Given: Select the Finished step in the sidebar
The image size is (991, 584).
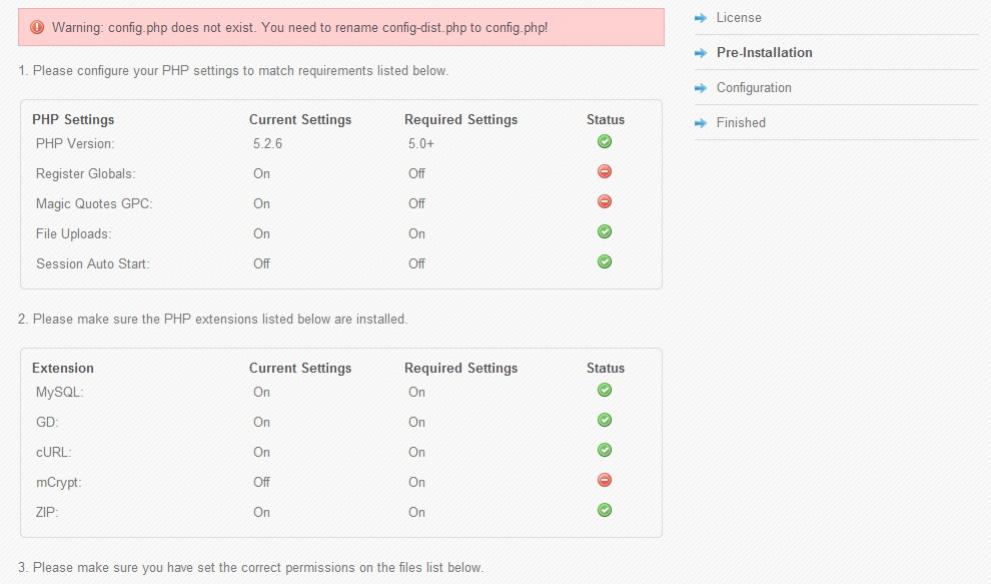Looking at the screenshot, I should pos(741,123).
